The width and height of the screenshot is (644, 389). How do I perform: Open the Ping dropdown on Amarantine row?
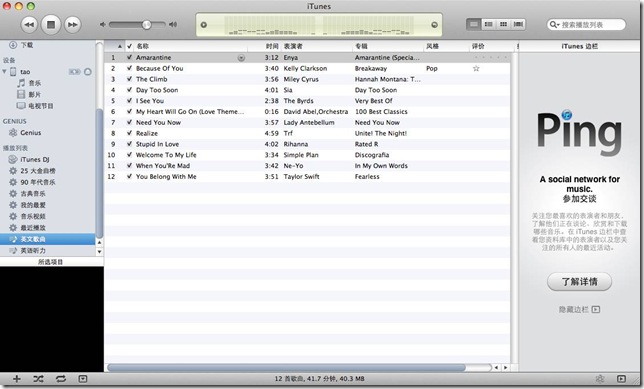point(242,58)
